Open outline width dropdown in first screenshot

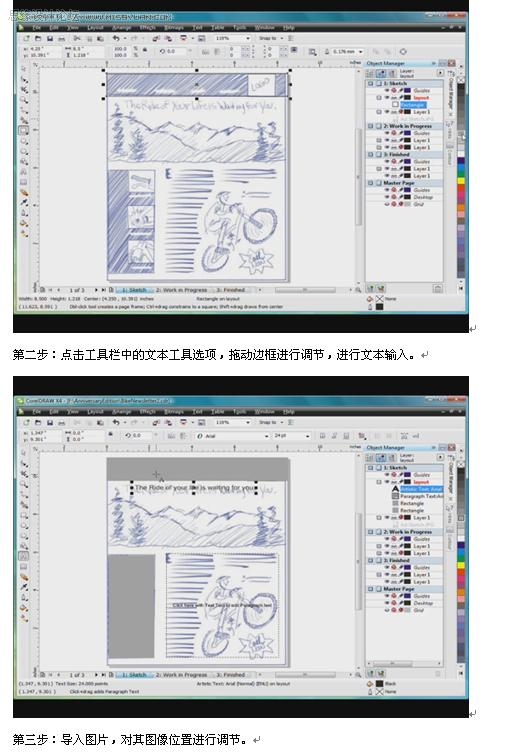361,52
